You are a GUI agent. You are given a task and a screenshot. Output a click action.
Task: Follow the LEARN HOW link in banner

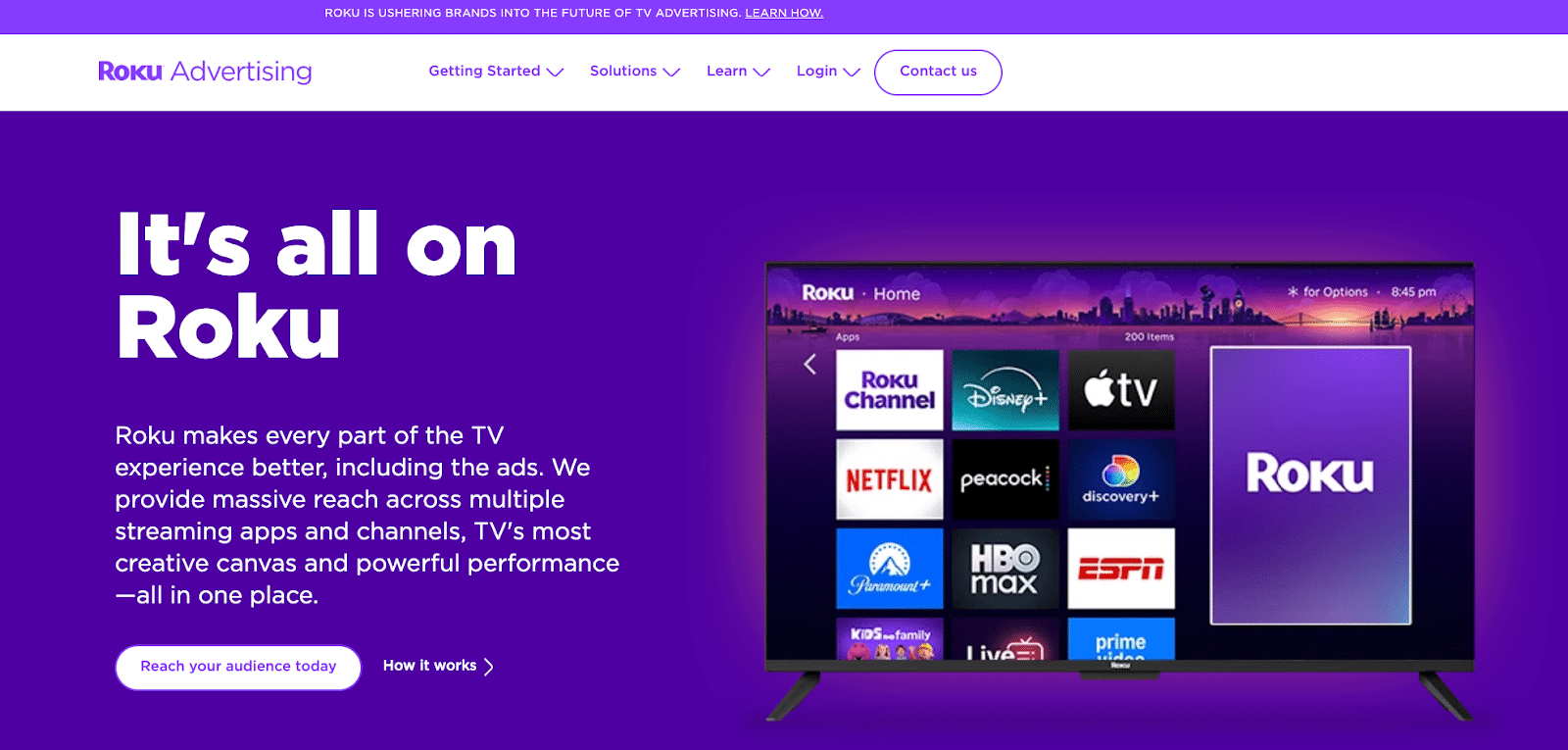[784, 13]
